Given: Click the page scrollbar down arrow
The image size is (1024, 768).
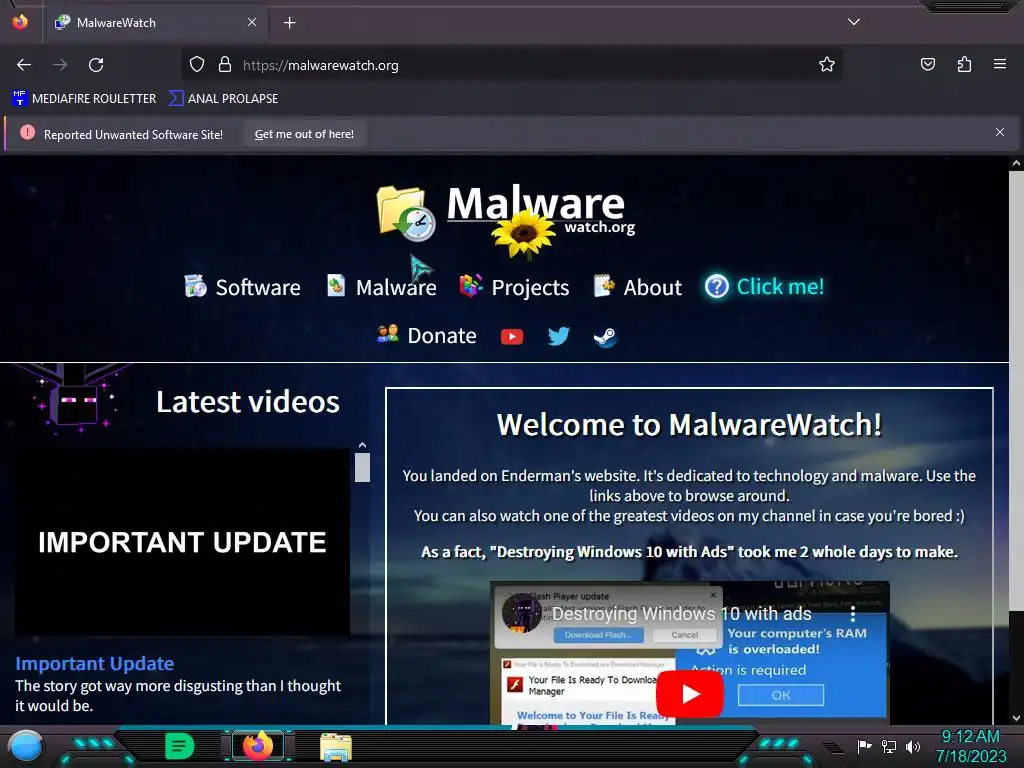Looking at the screenshot, I should pyautogui.click(x=1016, y=718).
